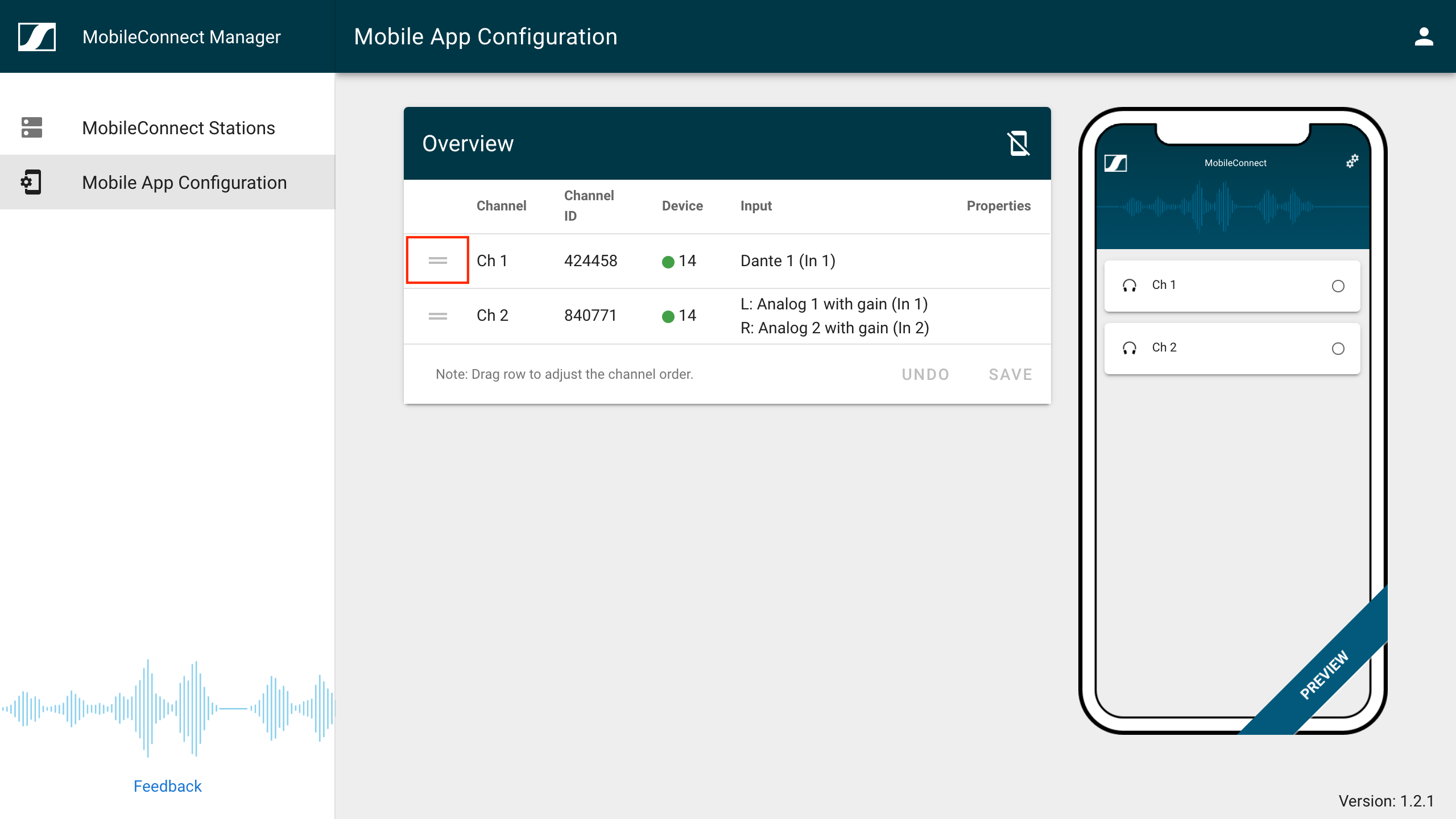Click the Sennheiser logo in header
Image resolution: width=1456 pixels, height=819 pixels.
37,37
